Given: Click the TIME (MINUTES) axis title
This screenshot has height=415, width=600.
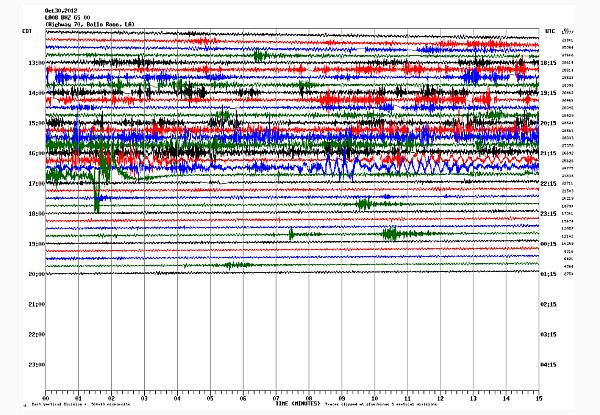Looking at the screenshot, I should point(296,404).
